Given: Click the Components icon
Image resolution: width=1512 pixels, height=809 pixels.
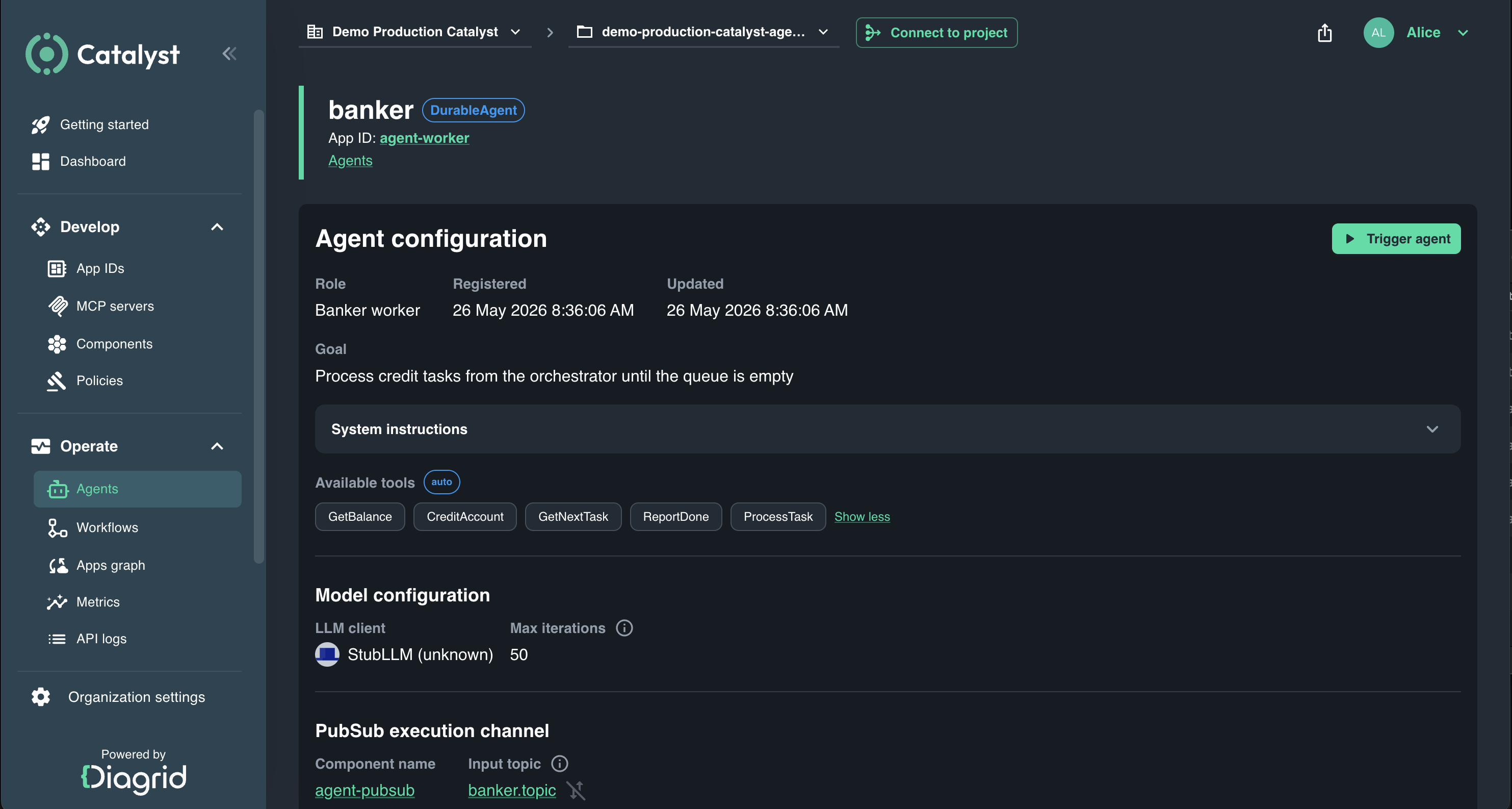Looking at the screenshot, I should 57,344.
